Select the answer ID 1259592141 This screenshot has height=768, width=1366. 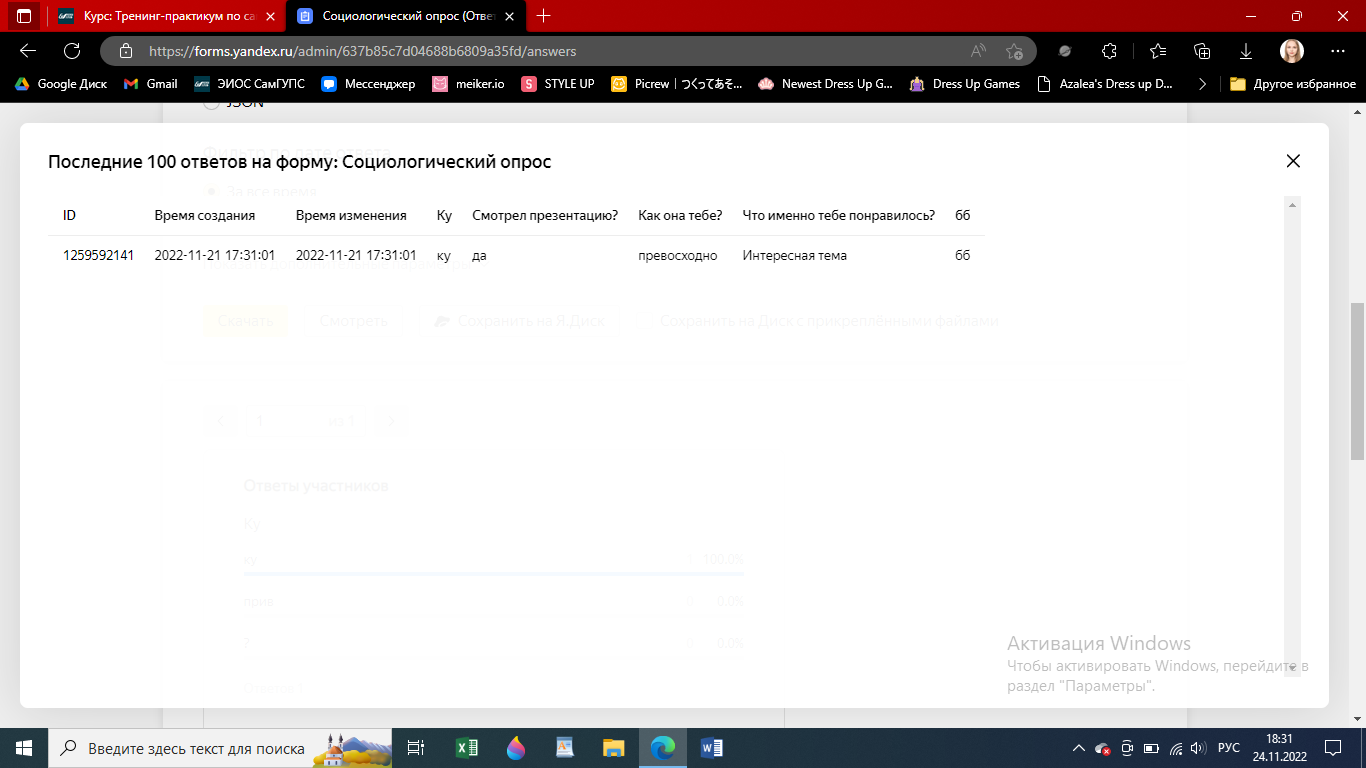[98, 255]
